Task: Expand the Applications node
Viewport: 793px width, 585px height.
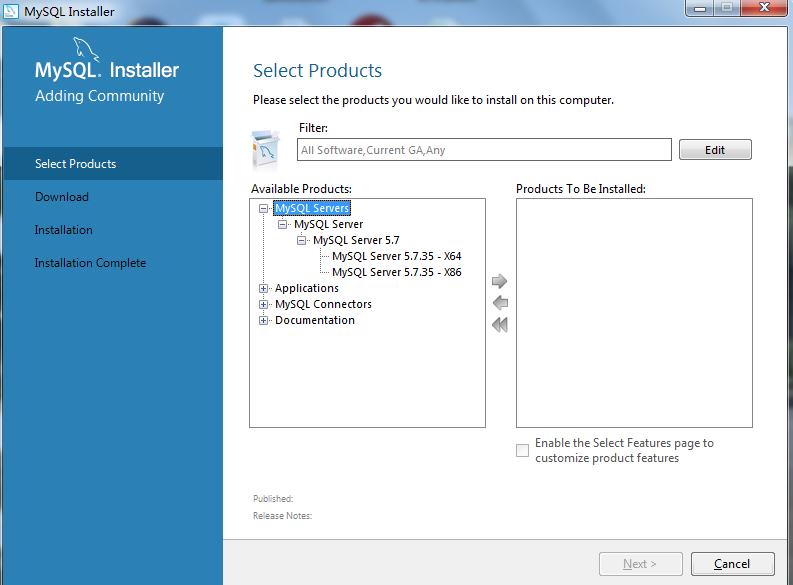Action: pos(263,288)
